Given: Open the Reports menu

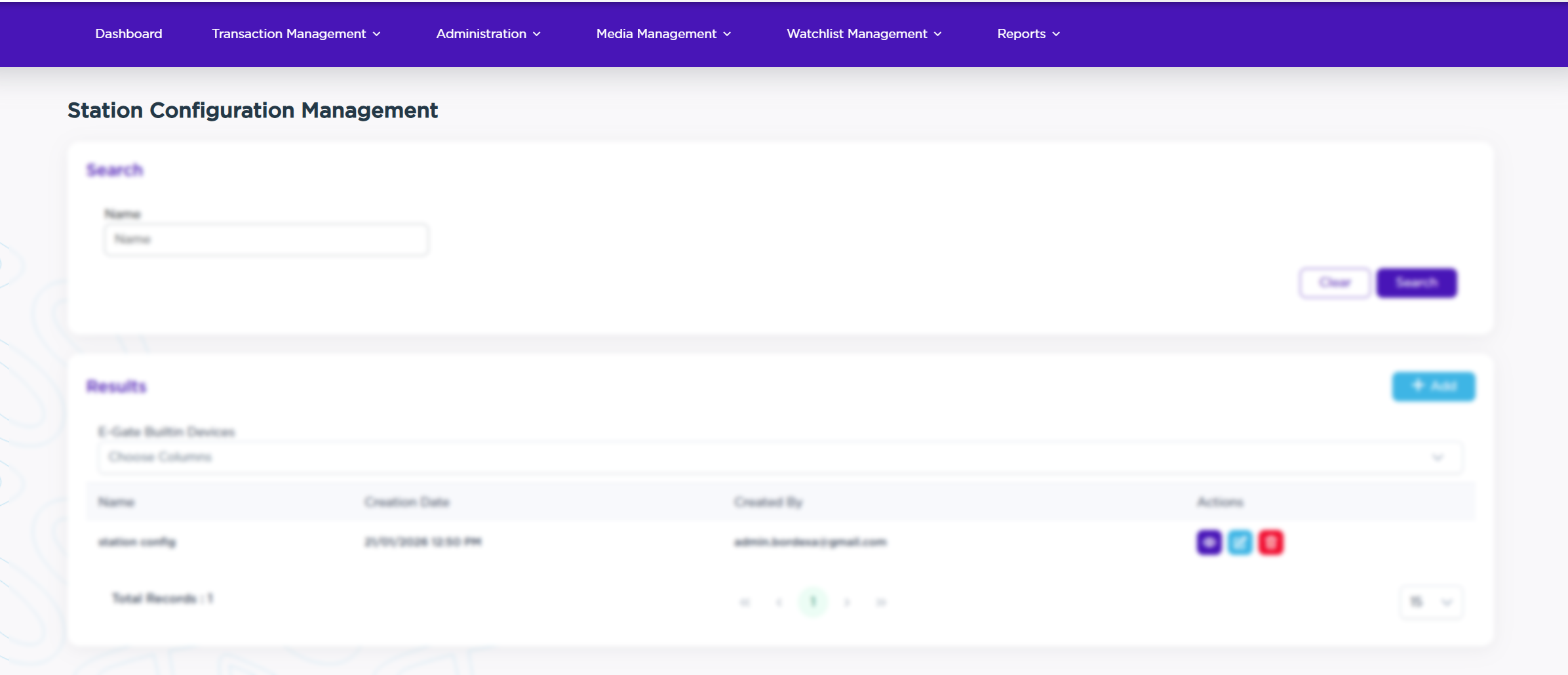Looking at the screenshot, I should 1028,33.
